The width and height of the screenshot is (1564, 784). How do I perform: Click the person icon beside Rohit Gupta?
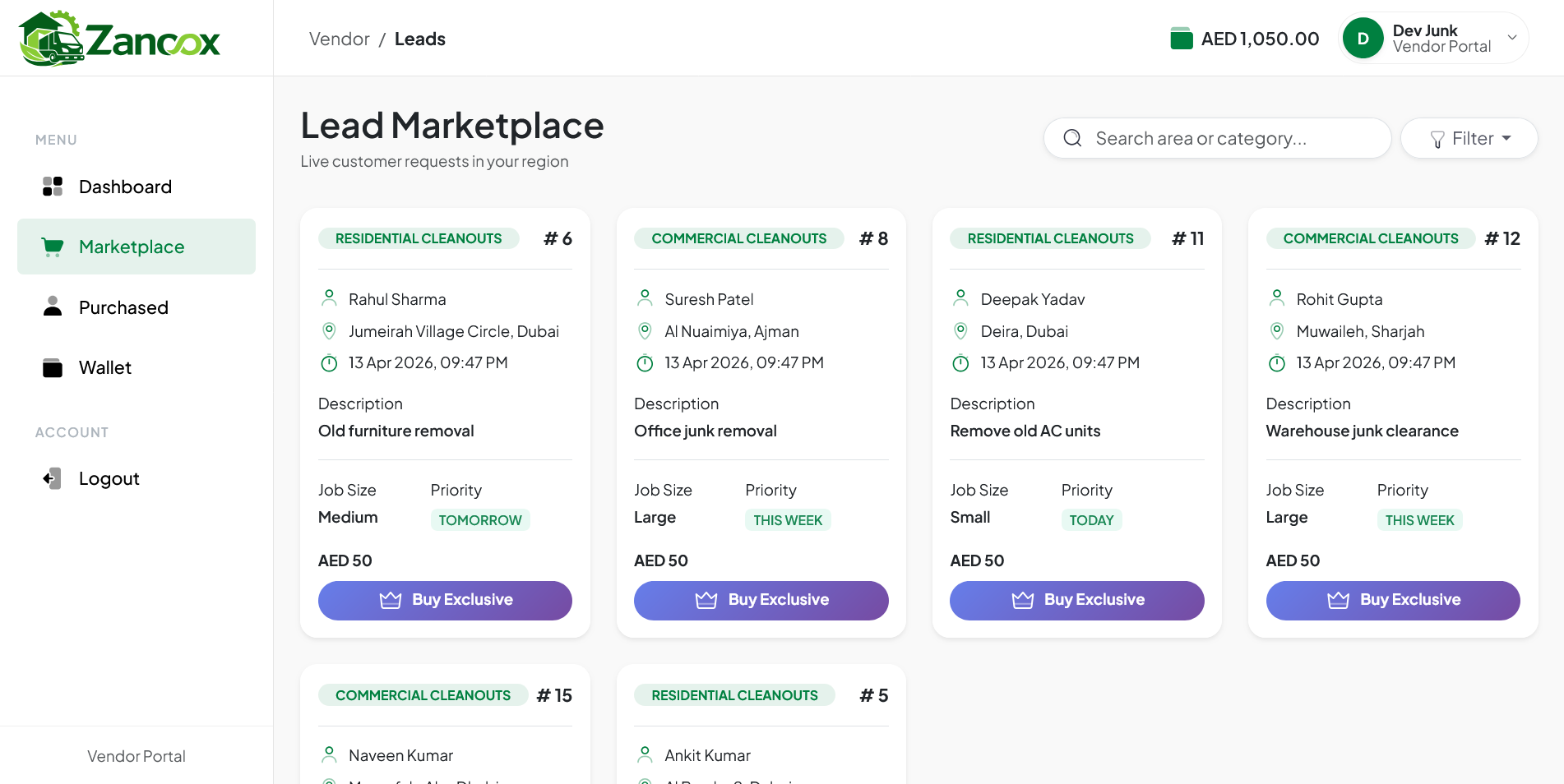1277,298
